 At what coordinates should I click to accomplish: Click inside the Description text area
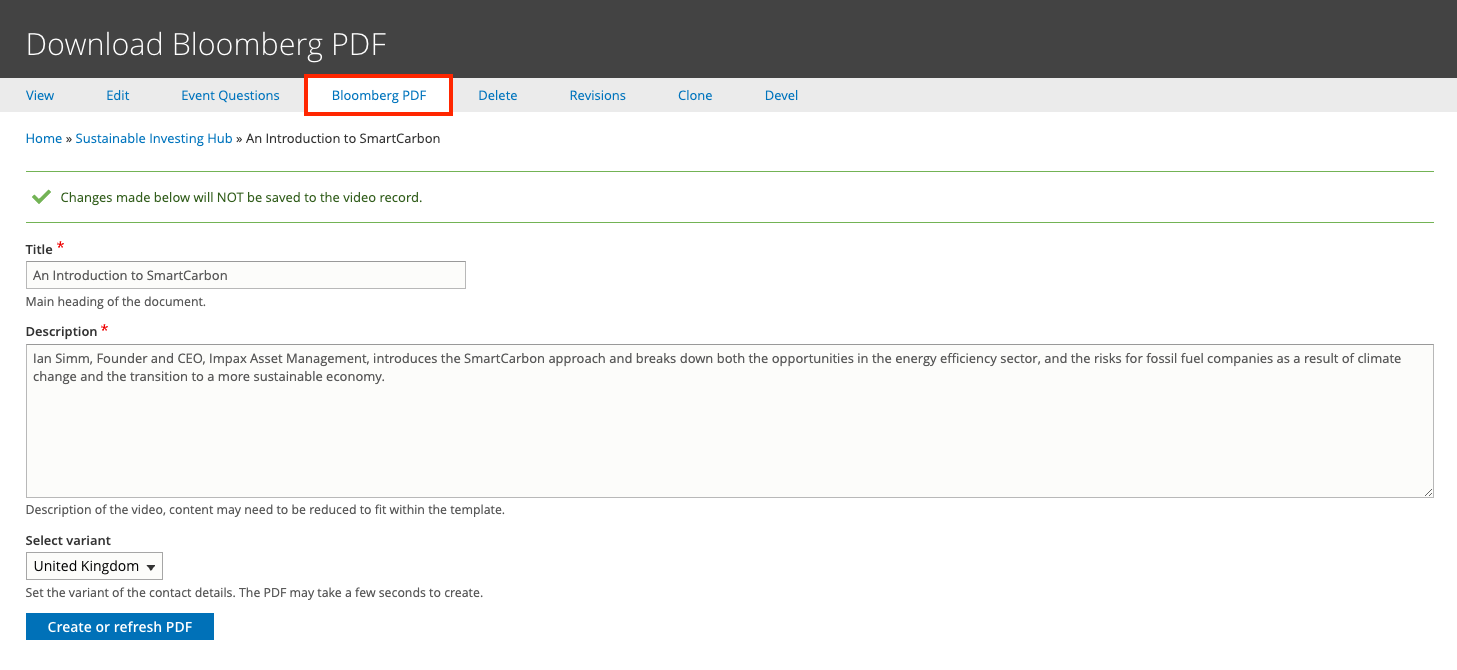pyautogui.click(x=730, y=421)
